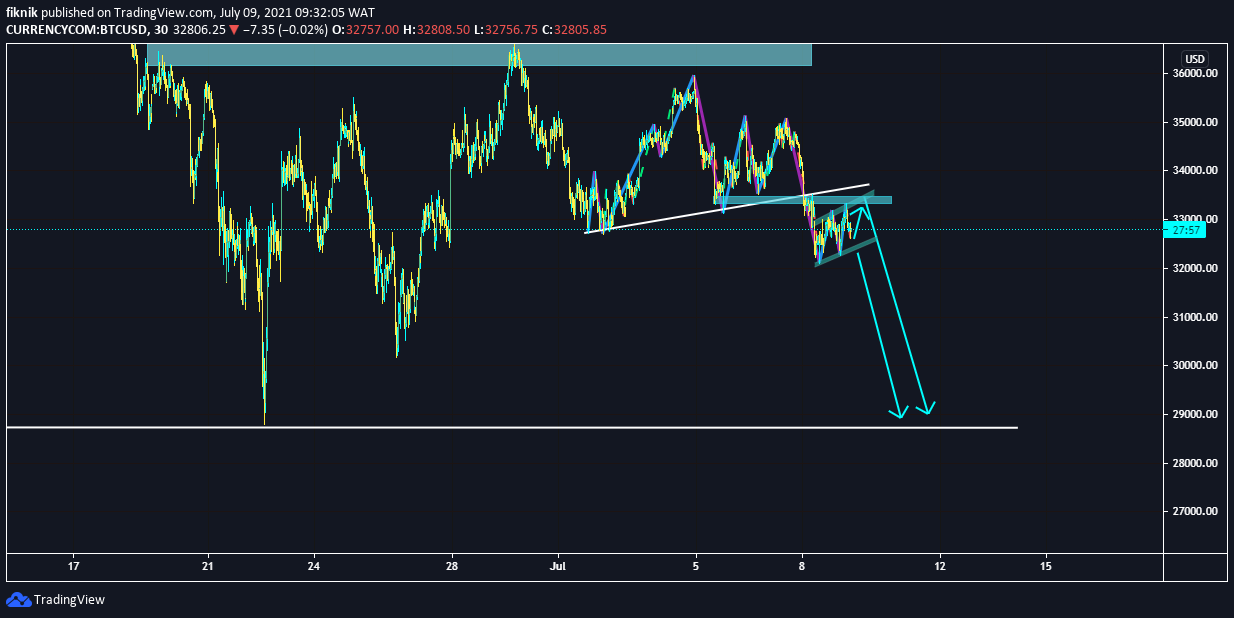Screen dimensions: 1234x618
Task: Click the date label 28 on time axis
Action: pos(452,567)
